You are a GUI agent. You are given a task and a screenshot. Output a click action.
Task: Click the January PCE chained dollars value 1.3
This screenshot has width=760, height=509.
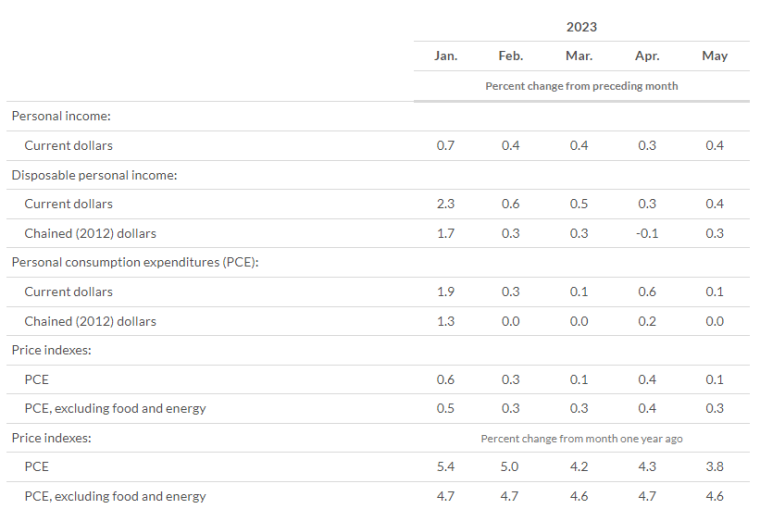tap(445, 321)
